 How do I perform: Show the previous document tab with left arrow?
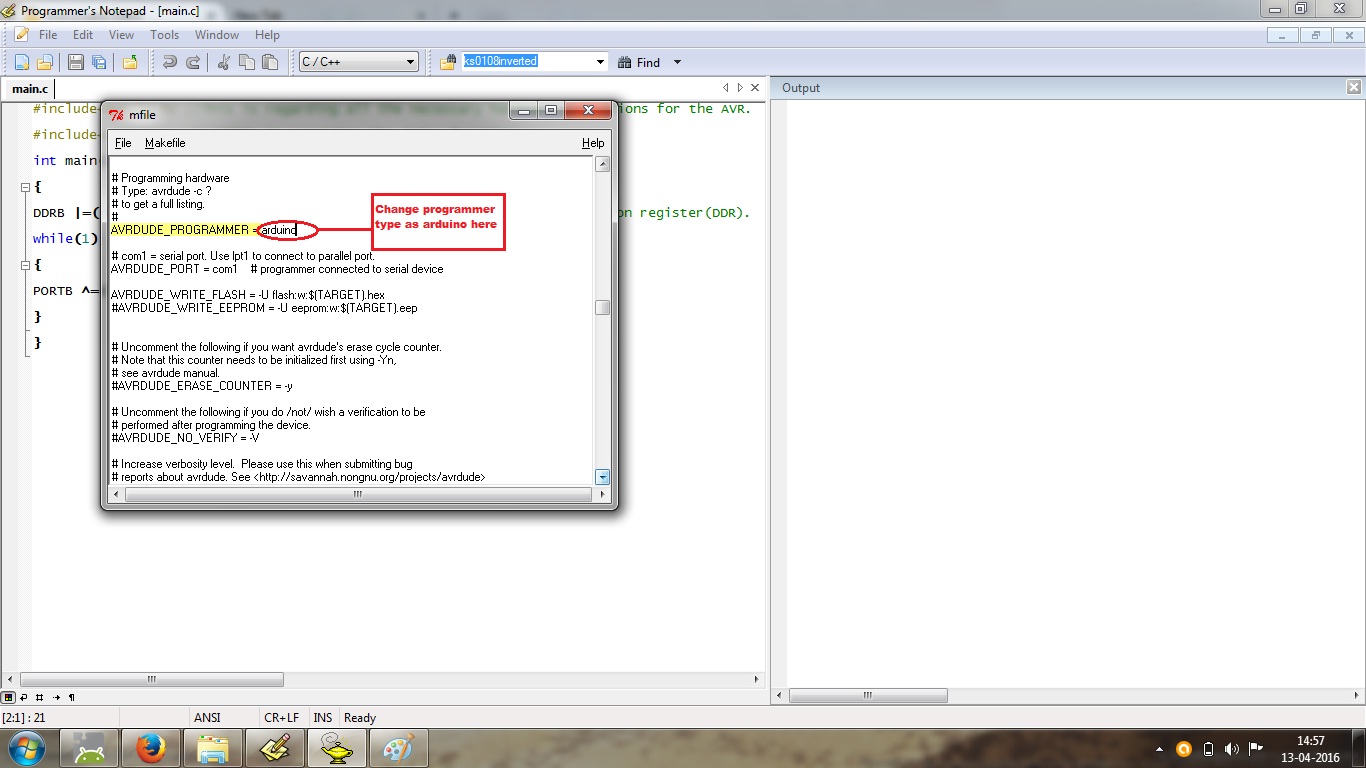click(x=726, y=88)
